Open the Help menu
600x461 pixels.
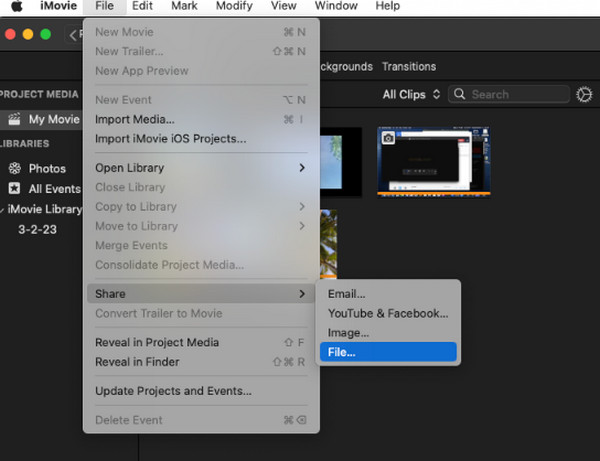point(387,6)
